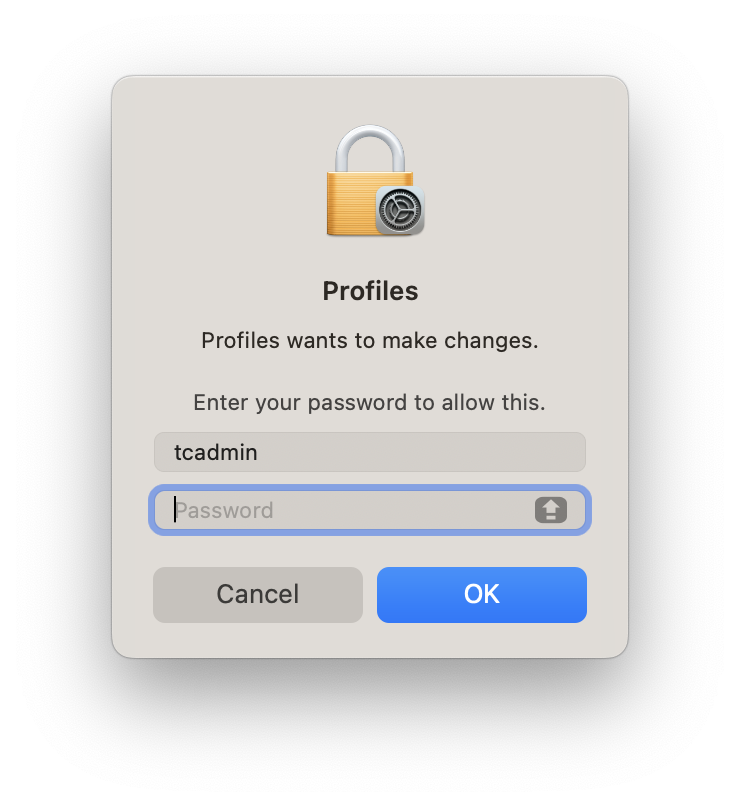Click the word "tcadmin" in the username box
Viewport: 740px width, 806px height.
[x=216, y=452]
